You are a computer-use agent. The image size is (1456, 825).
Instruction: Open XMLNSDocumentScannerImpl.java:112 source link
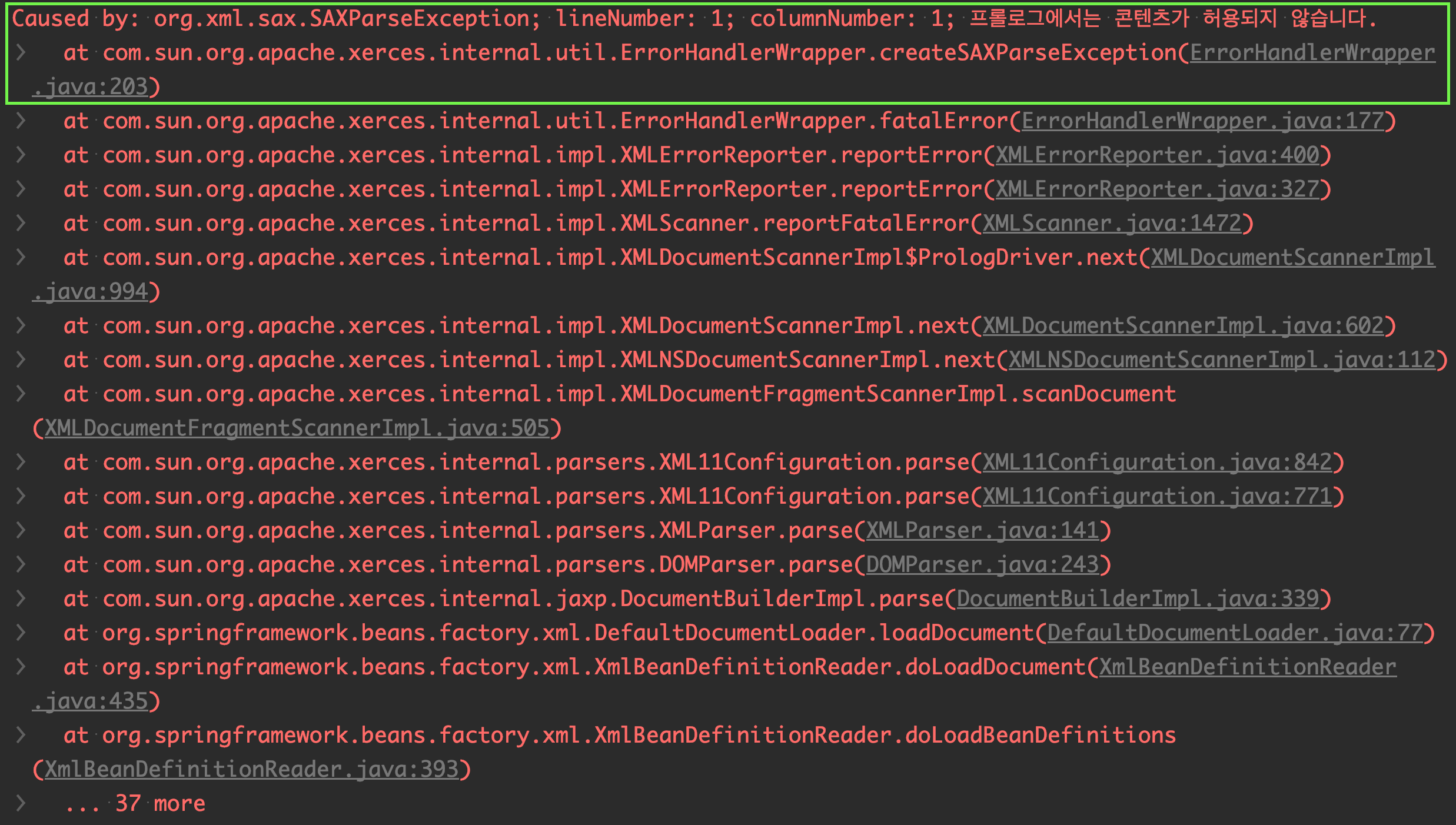click(x=1222, y=360)
